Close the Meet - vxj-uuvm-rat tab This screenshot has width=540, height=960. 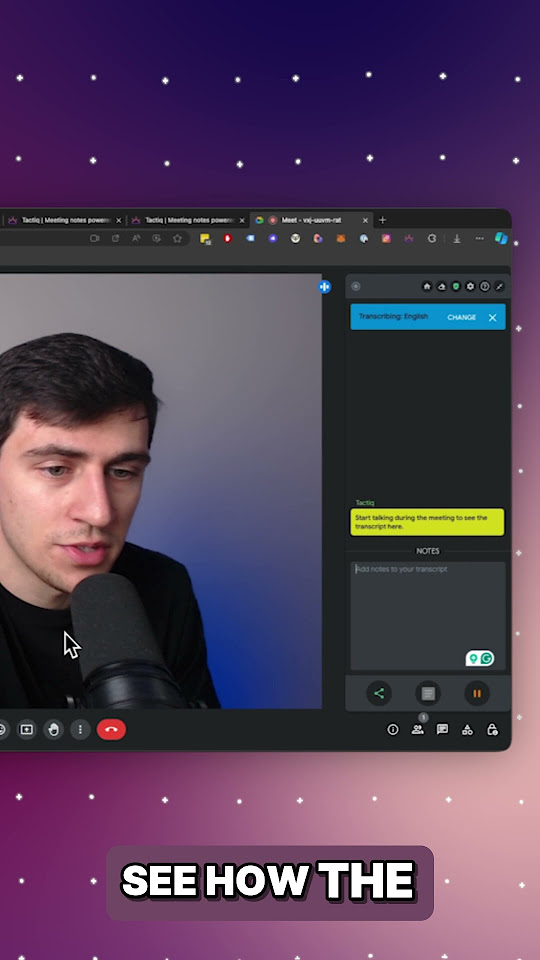[366, 220]
